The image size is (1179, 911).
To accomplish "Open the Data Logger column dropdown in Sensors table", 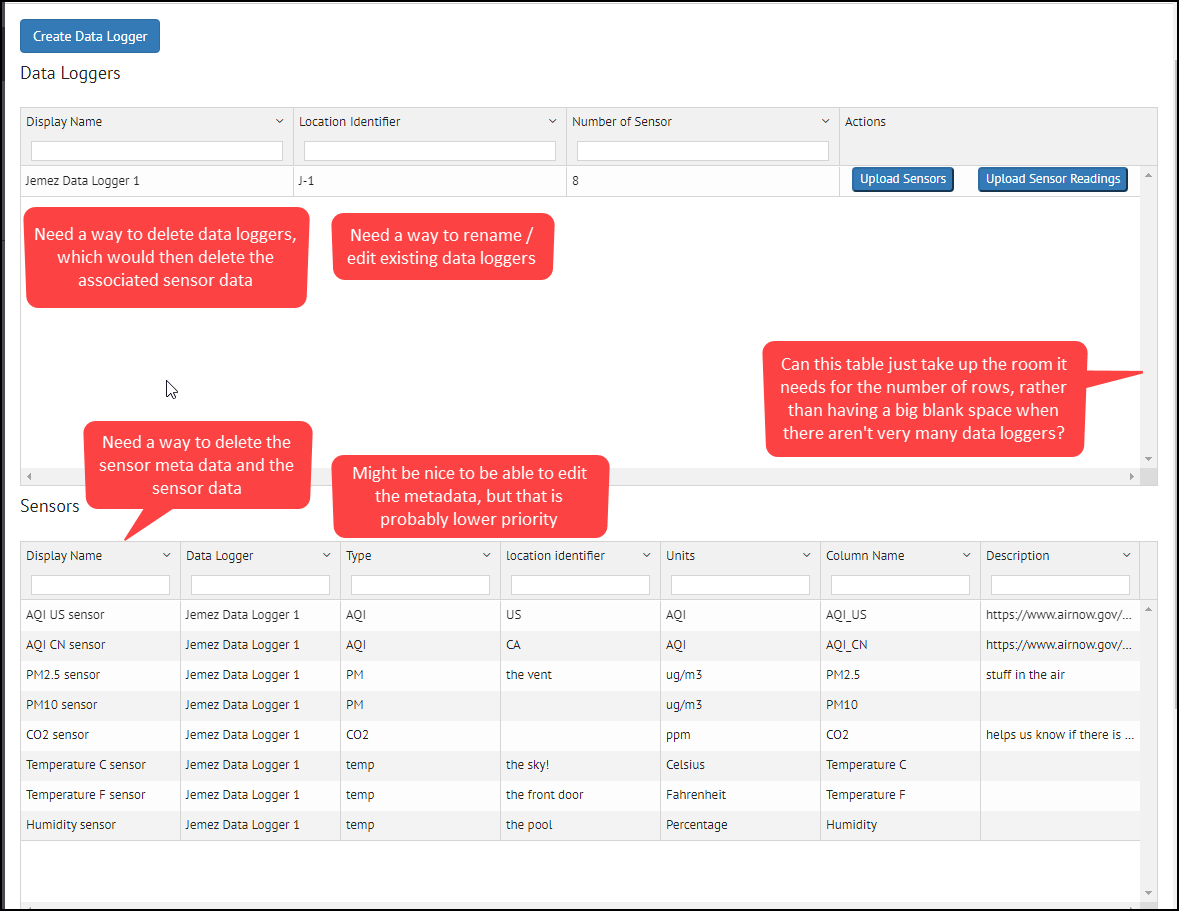I will pos(327,554).
